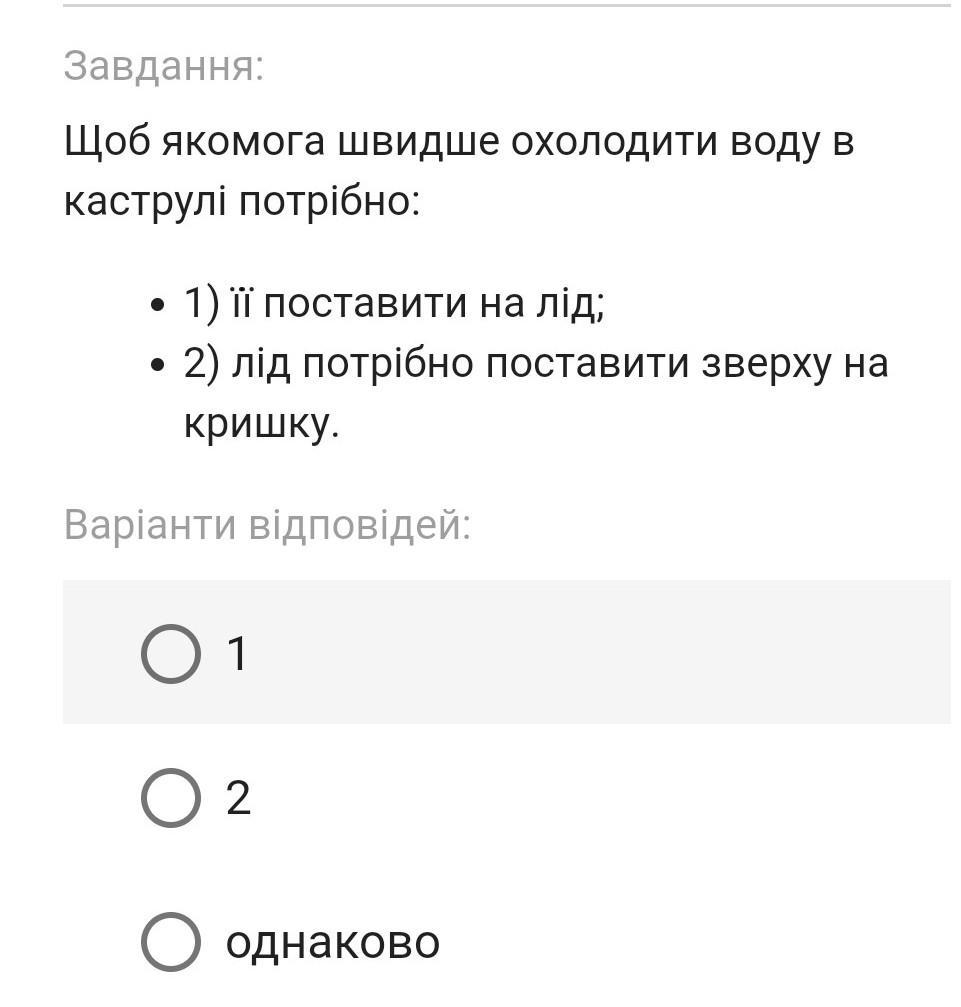Screen dimensions: 961x1007
Task: Click the text "каструлі потрібно:"
Action: point(242,202)
